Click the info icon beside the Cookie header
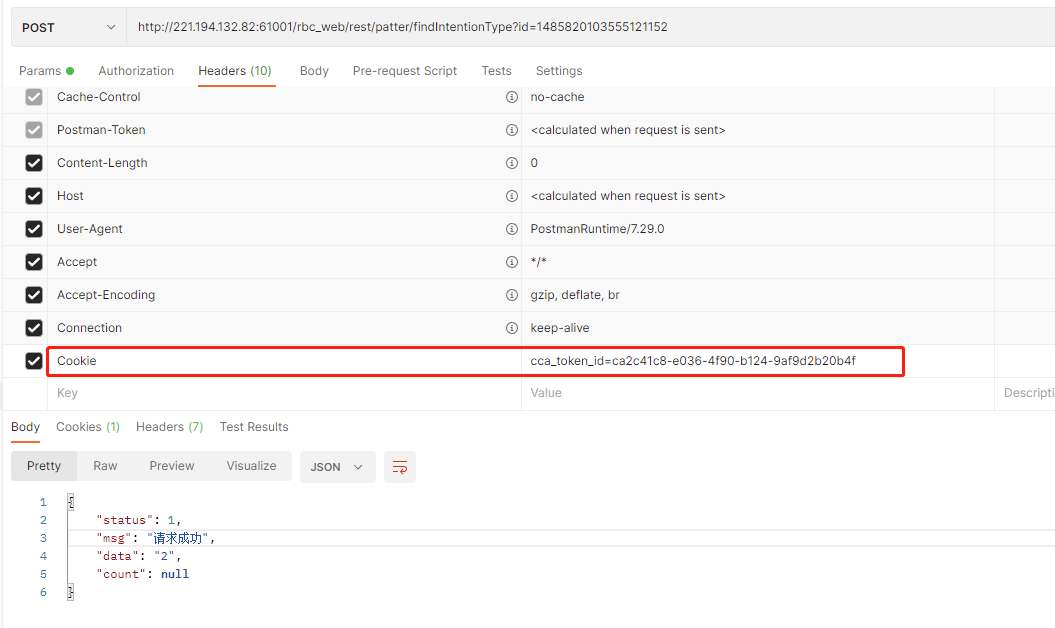This screenshot has width=1055, height=628. [x=512, y=361]
